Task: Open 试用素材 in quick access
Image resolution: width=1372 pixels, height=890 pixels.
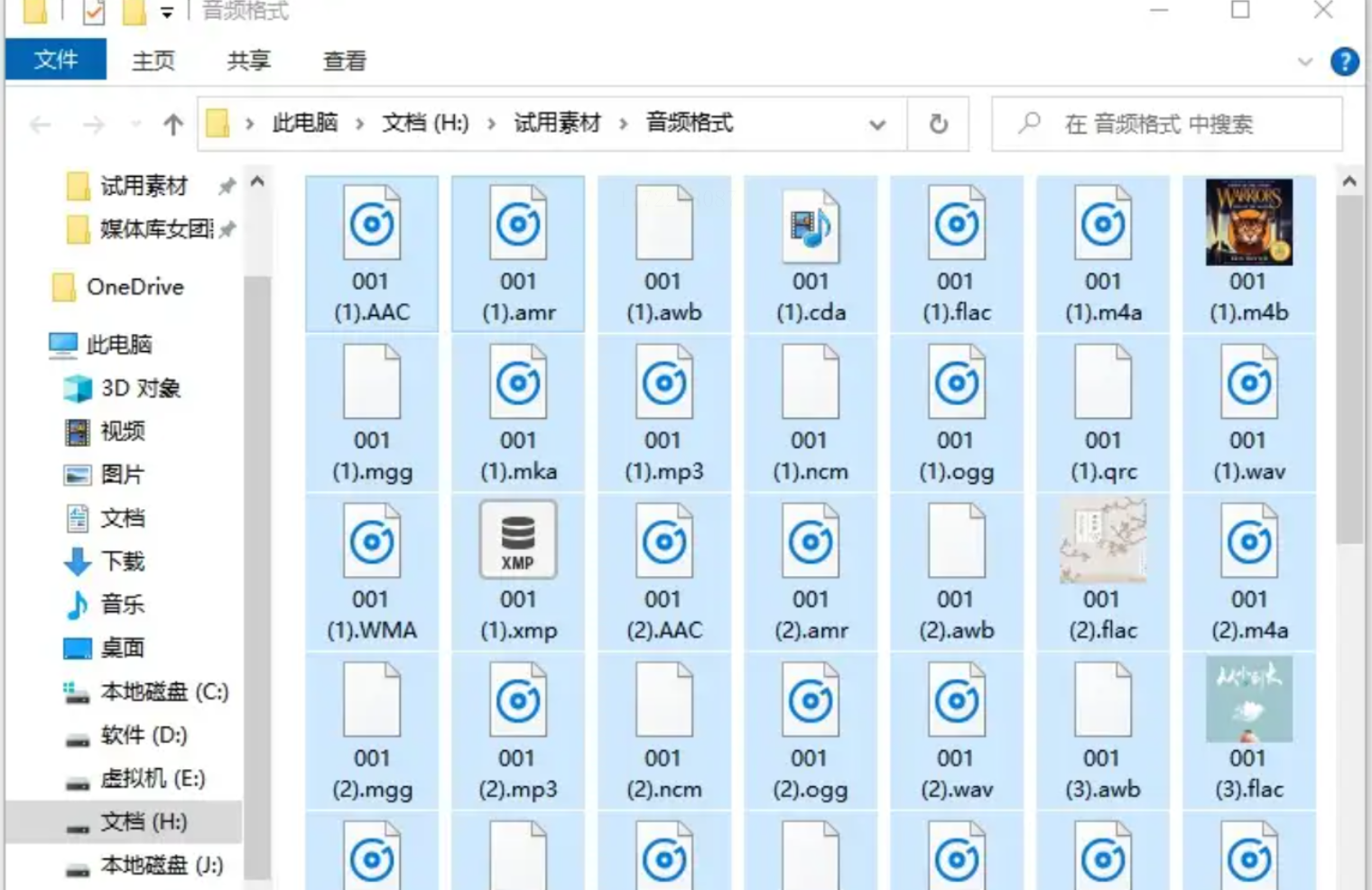Action: pyautogui.click(x=144, y=186)
